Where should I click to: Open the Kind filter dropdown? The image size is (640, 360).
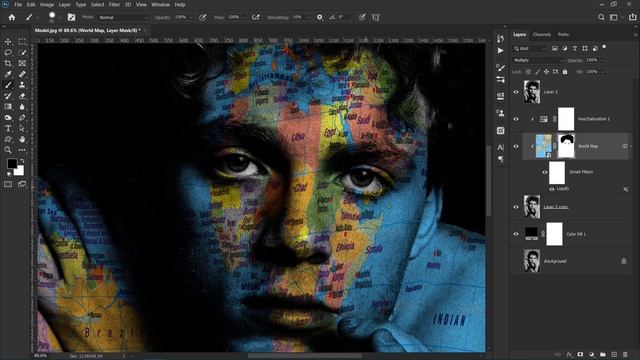click(530, 49)
